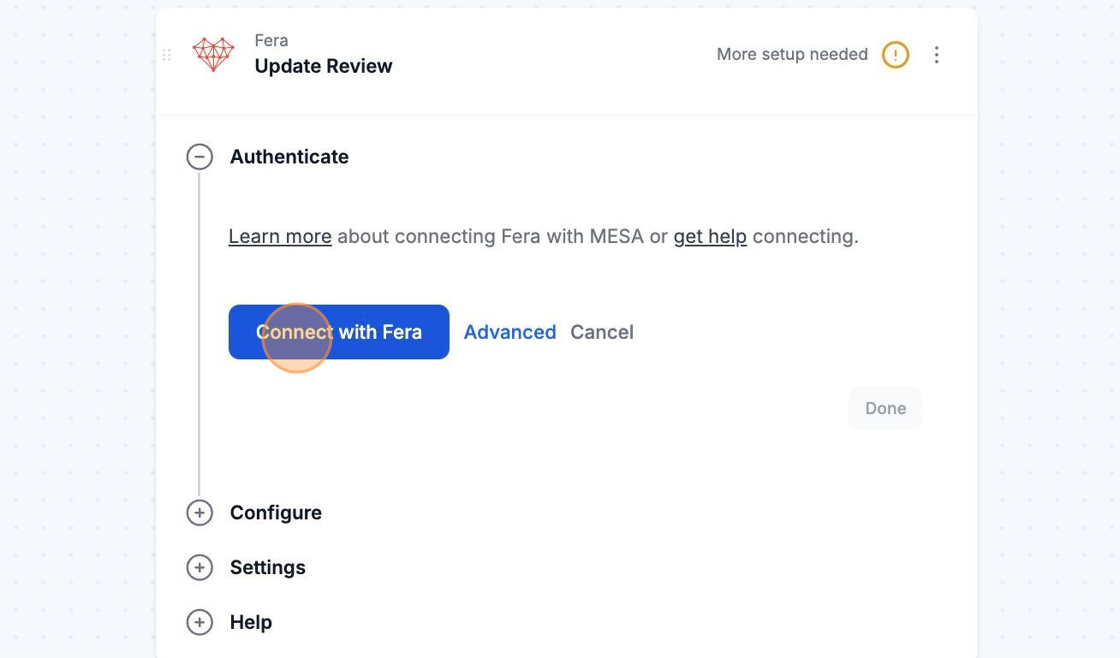Image resolution: width=1120 pixels, height=658 pixels.
Task: Expand Settings using its plus icon
Action: click(200, 568)
